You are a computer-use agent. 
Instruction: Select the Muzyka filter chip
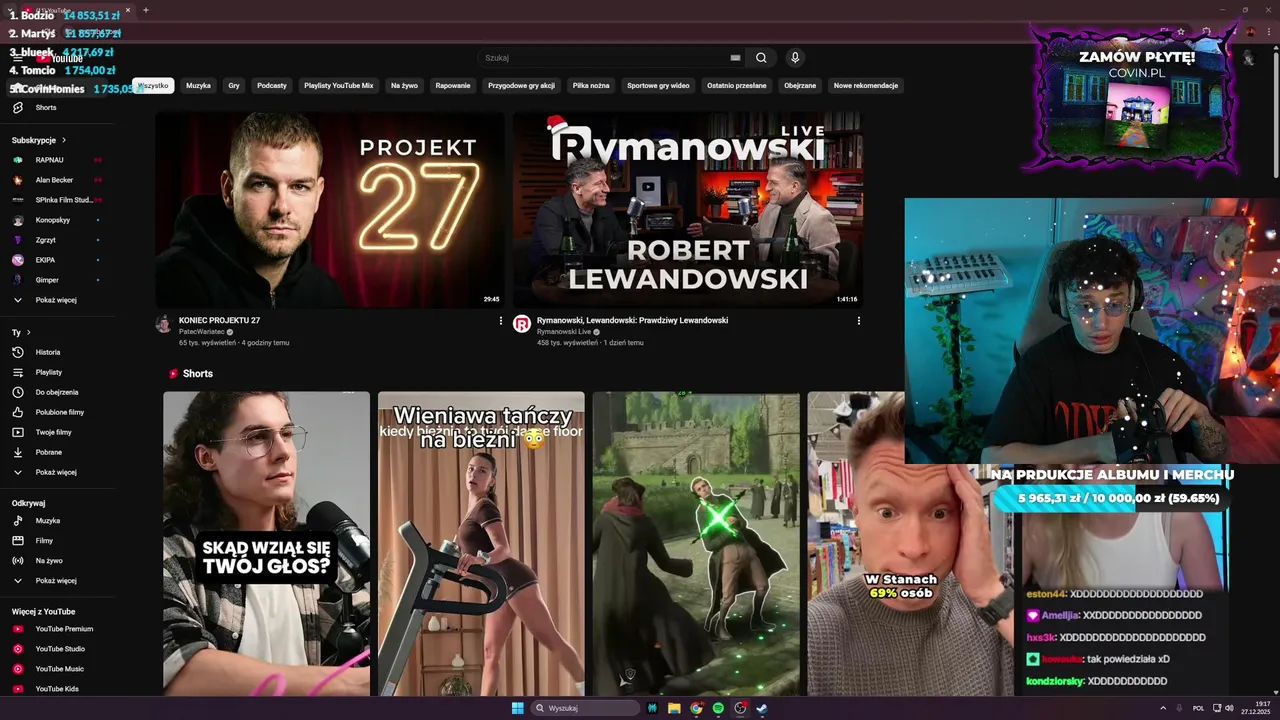point(198,86)
